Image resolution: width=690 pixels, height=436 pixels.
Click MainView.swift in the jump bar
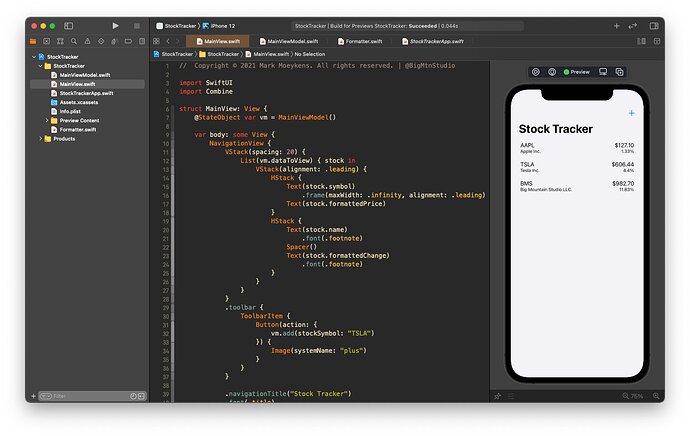[267, 54]
